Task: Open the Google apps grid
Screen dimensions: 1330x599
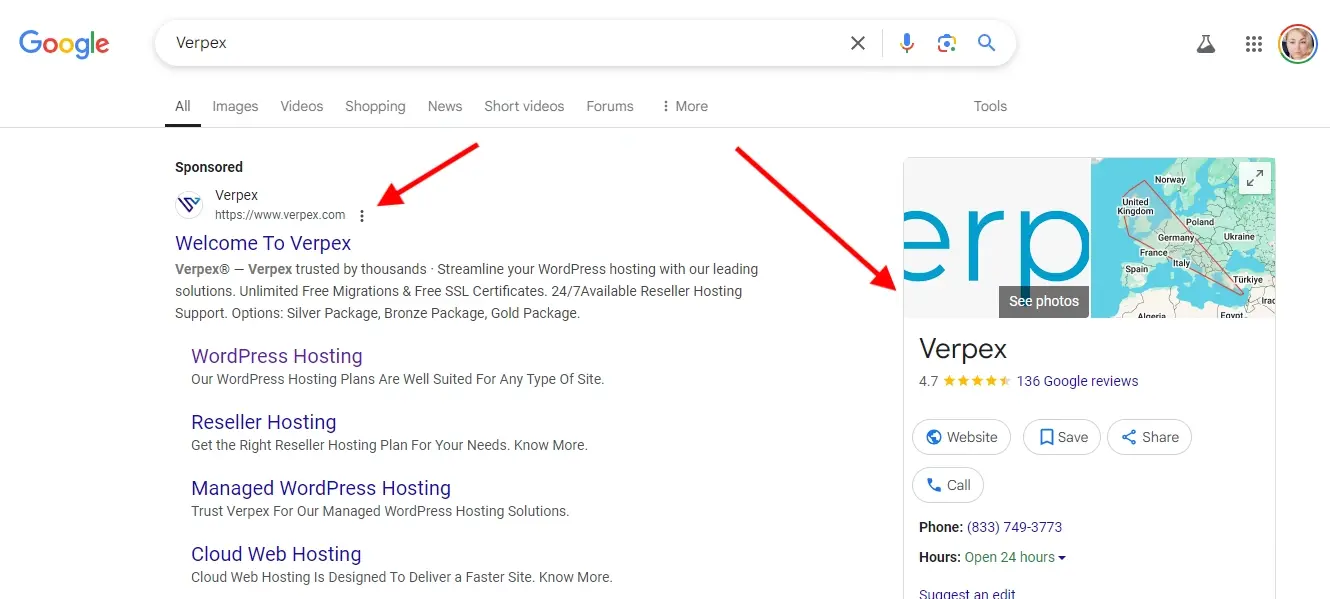Action: pos(1254,44)
